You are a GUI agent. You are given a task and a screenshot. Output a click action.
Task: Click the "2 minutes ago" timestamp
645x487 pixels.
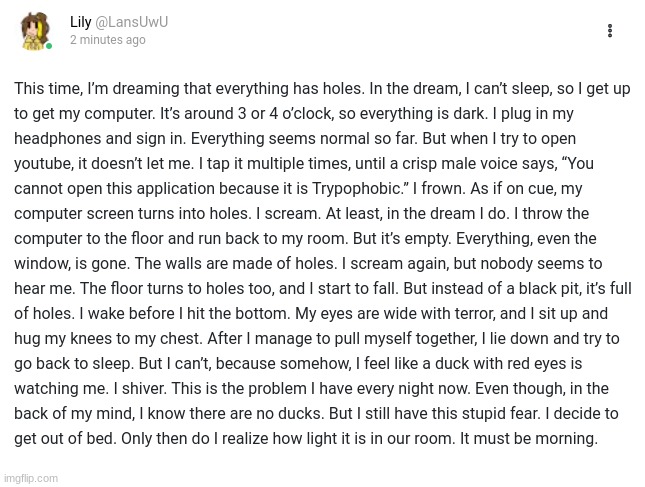pos(108,40)
